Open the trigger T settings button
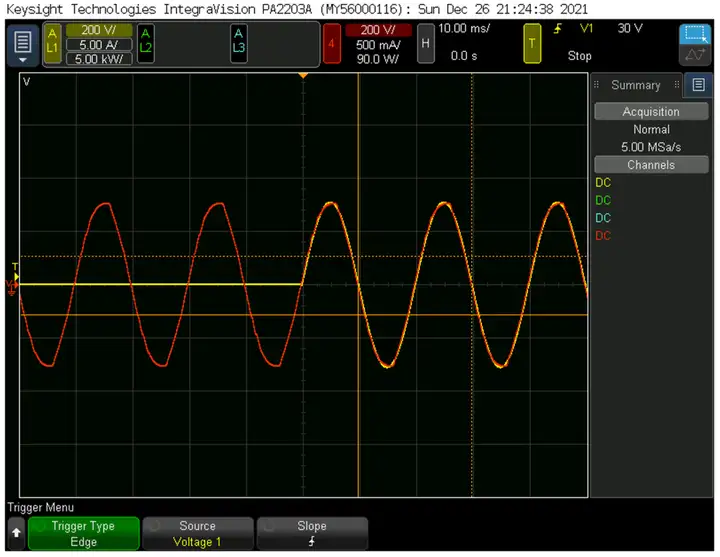This screenshot has width=720, height=557. coord(532,43)
